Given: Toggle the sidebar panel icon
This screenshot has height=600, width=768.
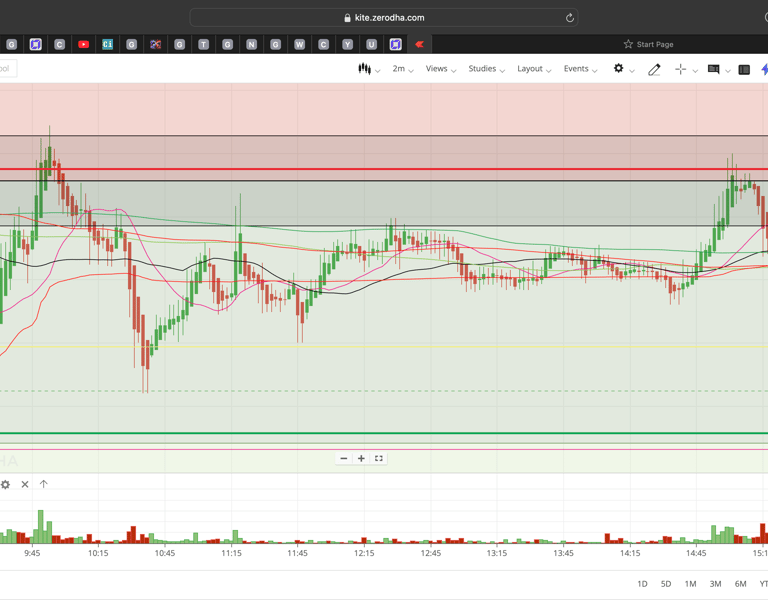Looking at the screenshot, I should (744, 70).
